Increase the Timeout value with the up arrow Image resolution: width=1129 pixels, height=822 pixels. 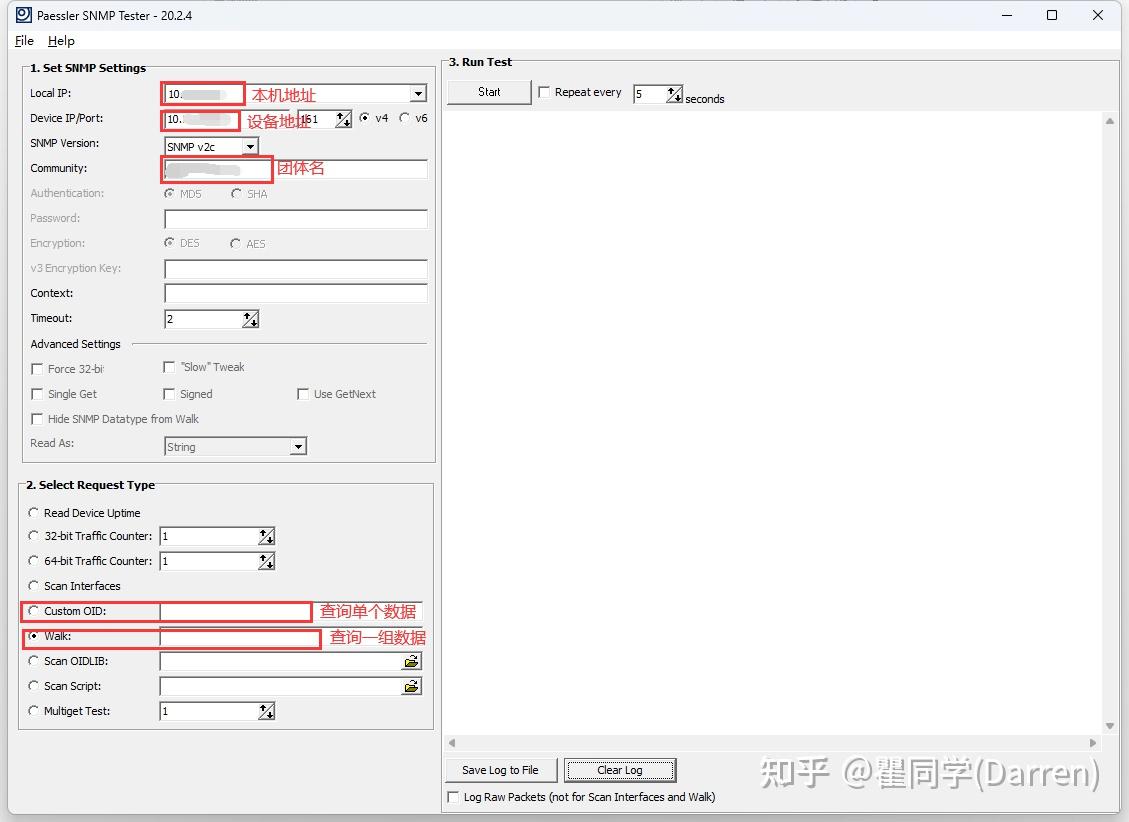pyautogui.click(x=249, y=314)
